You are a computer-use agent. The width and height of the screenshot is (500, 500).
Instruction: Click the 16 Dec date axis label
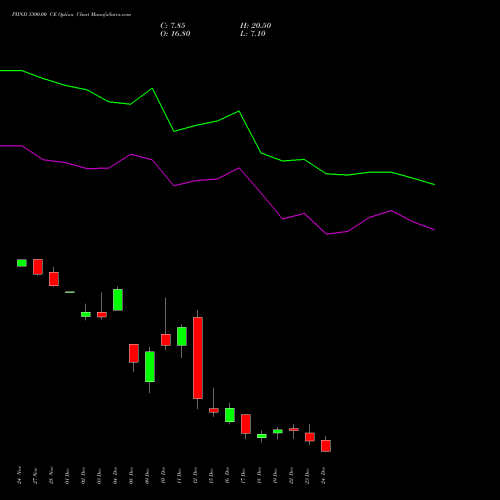coord(227,475)
